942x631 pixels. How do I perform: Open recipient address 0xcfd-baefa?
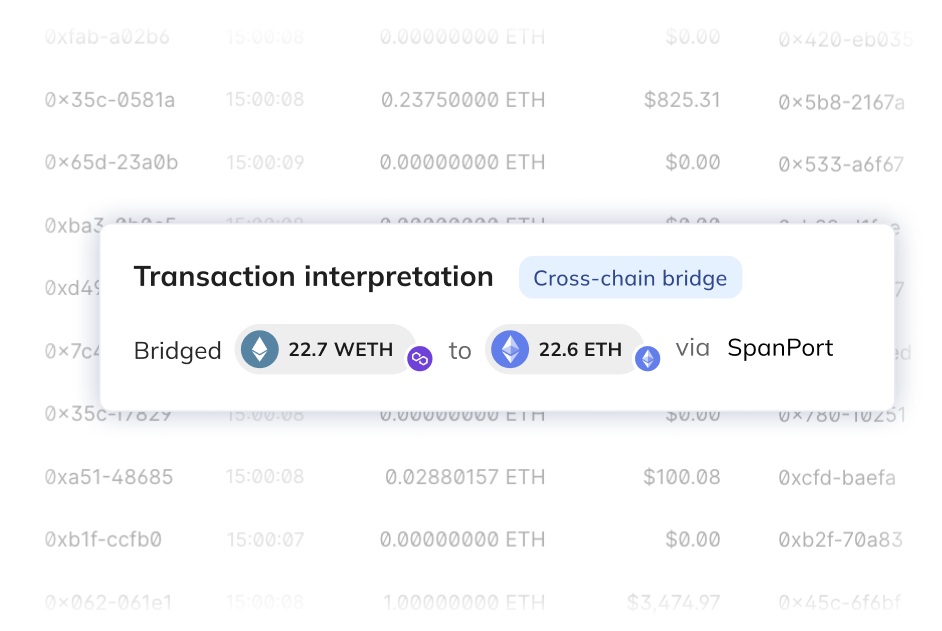pos(838,478)
